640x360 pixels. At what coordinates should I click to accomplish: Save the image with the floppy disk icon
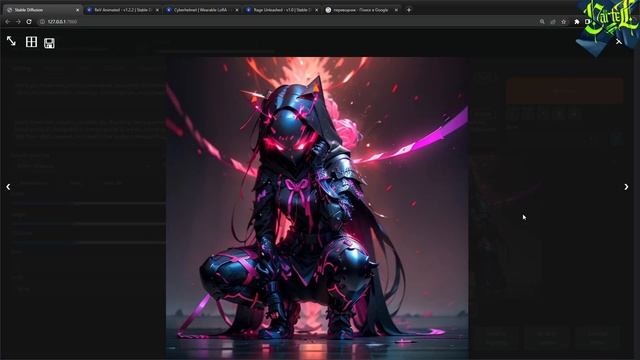pyautogui.click(x=49, y=43)
